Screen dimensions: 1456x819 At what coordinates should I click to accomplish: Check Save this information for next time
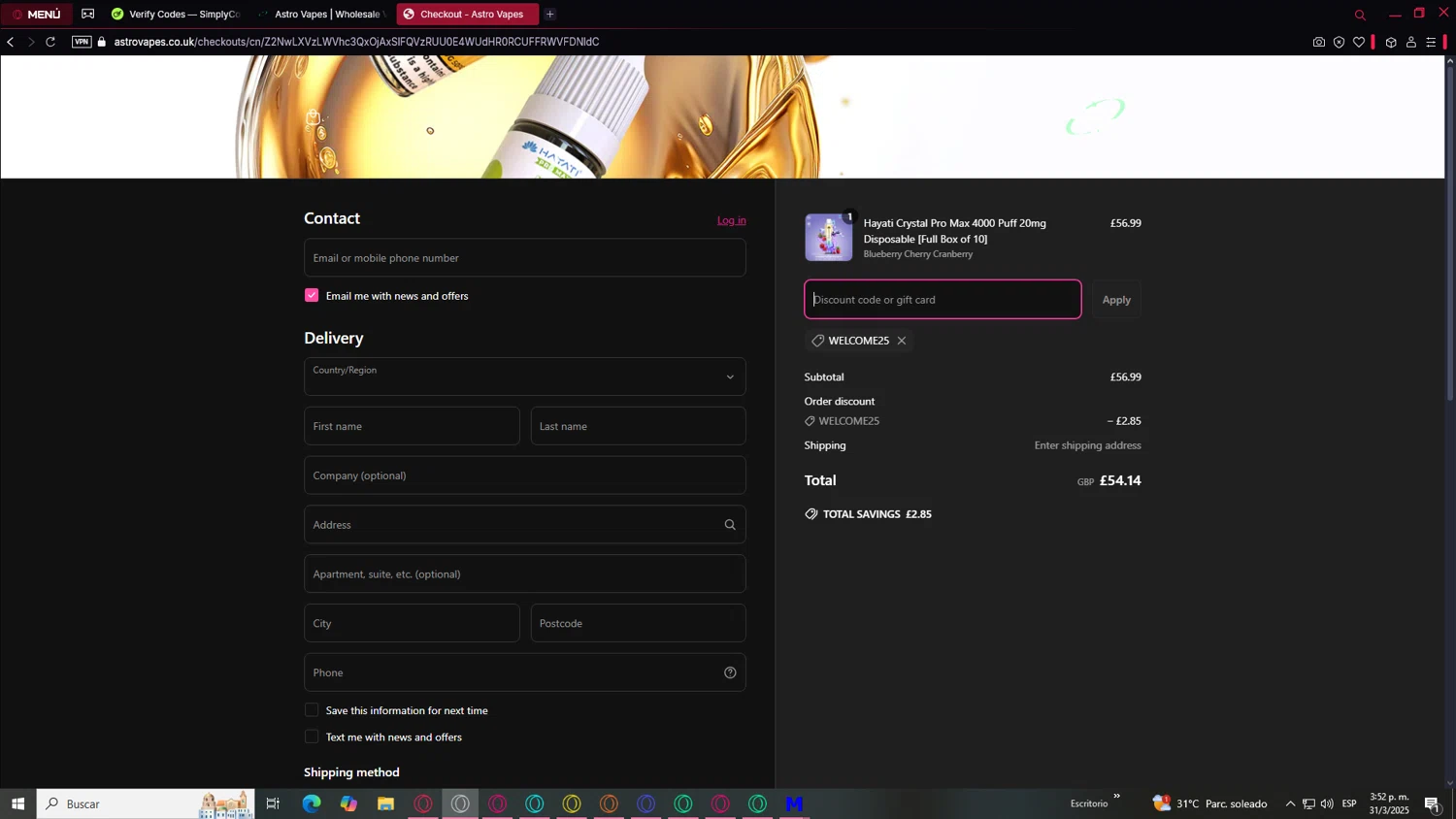(312, 710)
